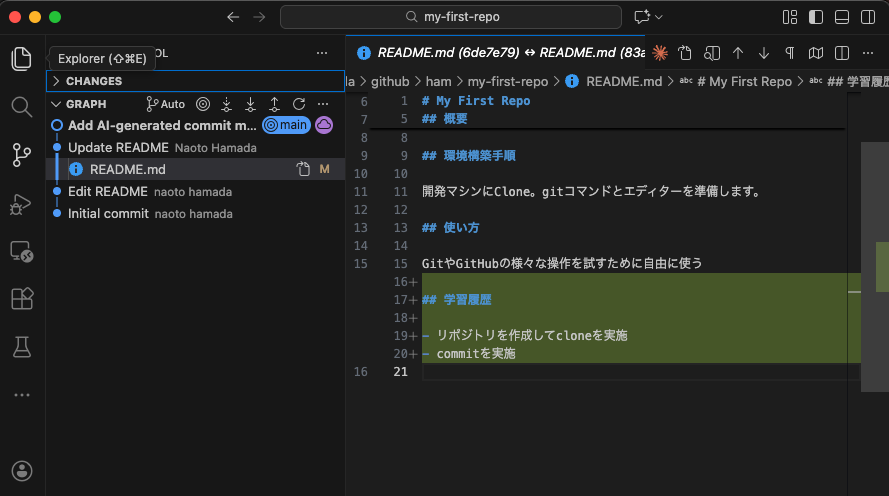Open the Accounts menu
889x496 pixels.
(22, 471)
